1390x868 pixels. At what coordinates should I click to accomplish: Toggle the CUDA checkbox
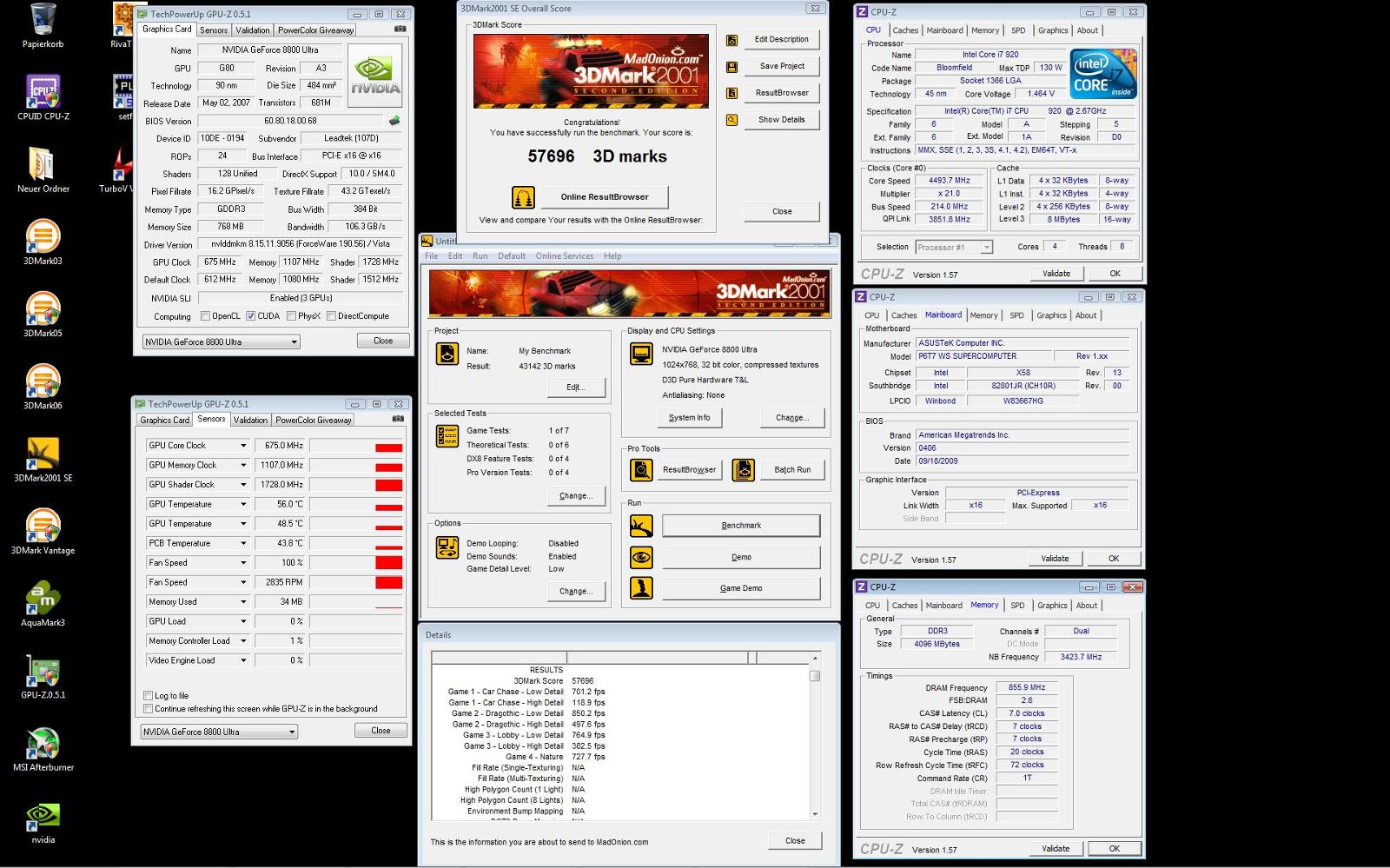click(250, 316)
